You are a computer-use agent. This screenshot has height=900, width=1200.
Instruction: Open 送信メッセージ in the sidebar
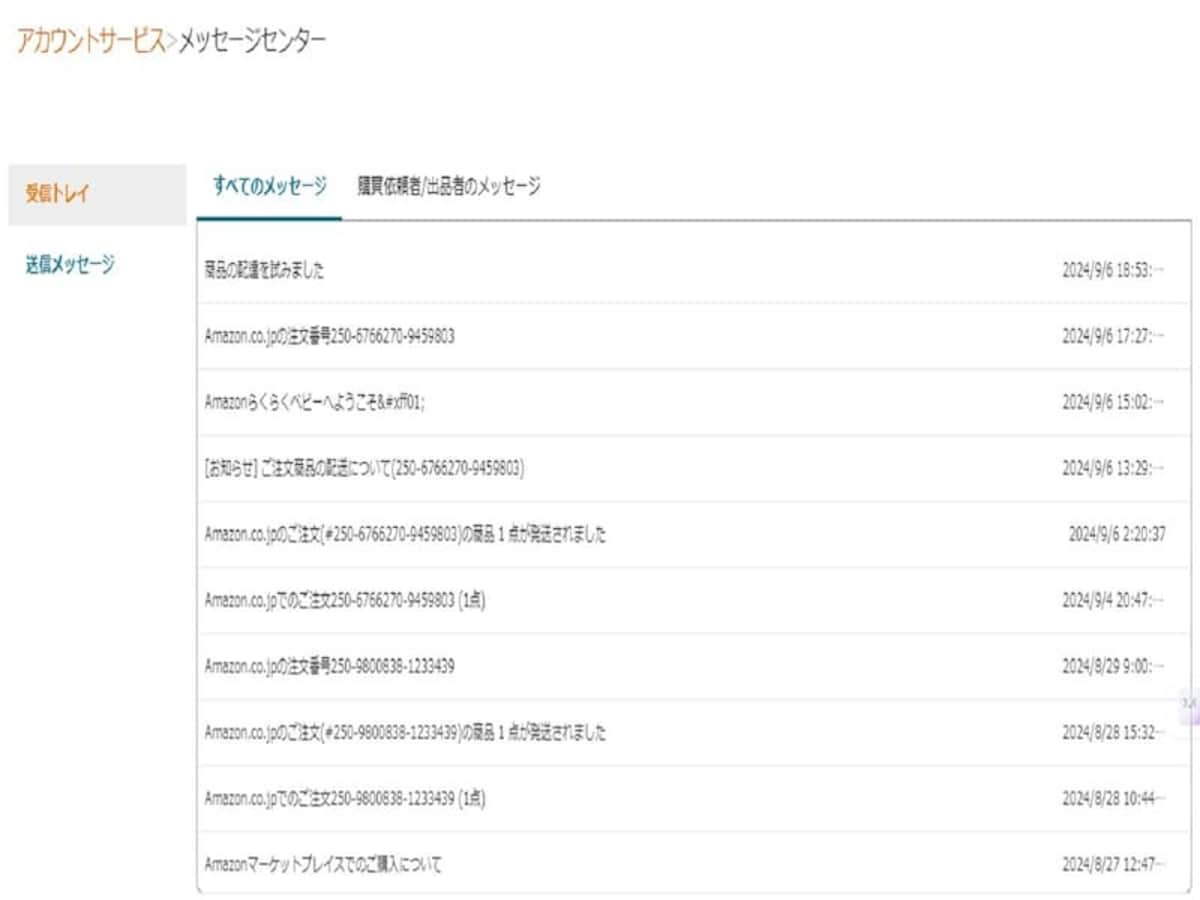point(70,265)
